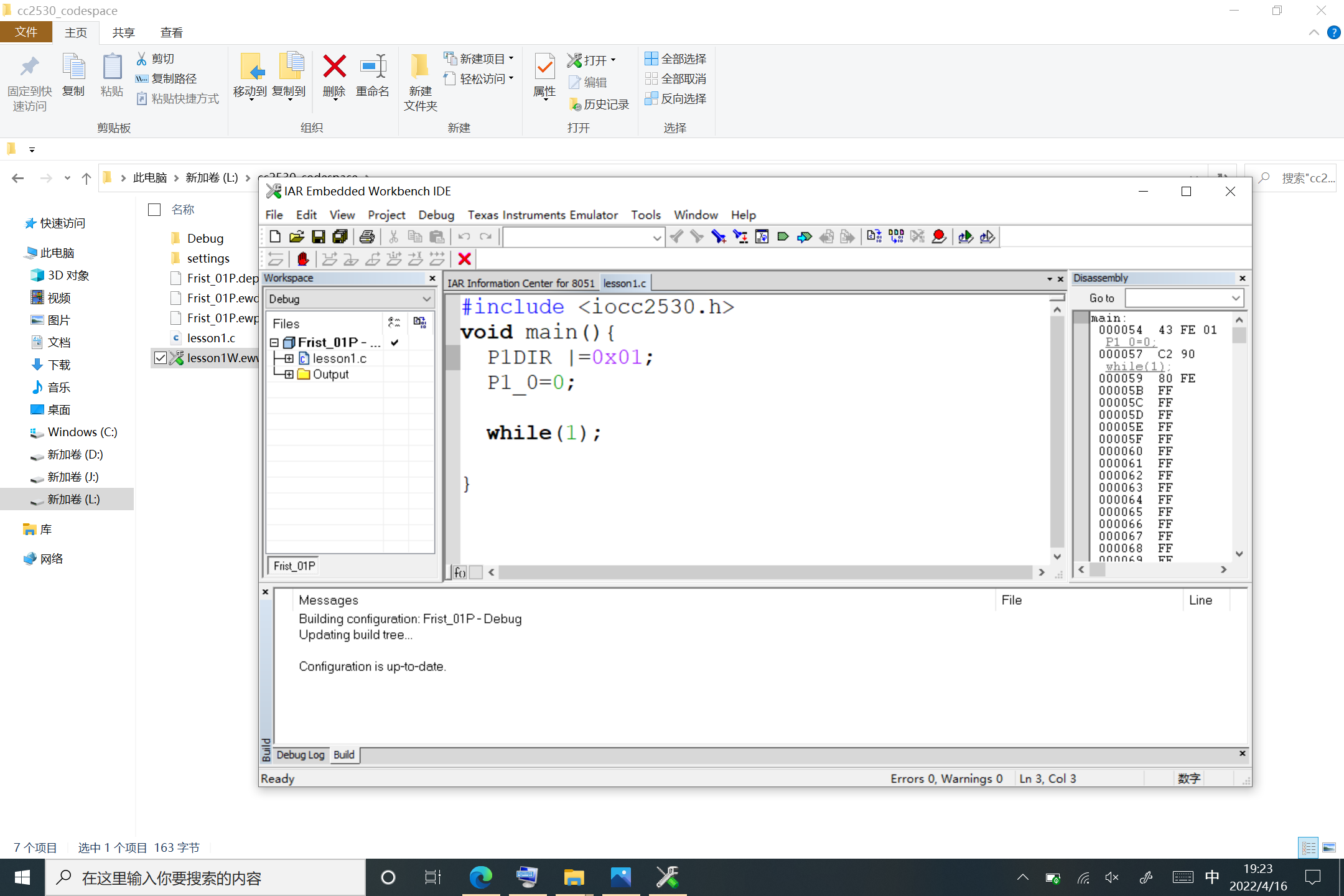Screen dimensions: 1344x896
Task: Compile the file with the Compile icon
Action: click(x=874, y=236)
